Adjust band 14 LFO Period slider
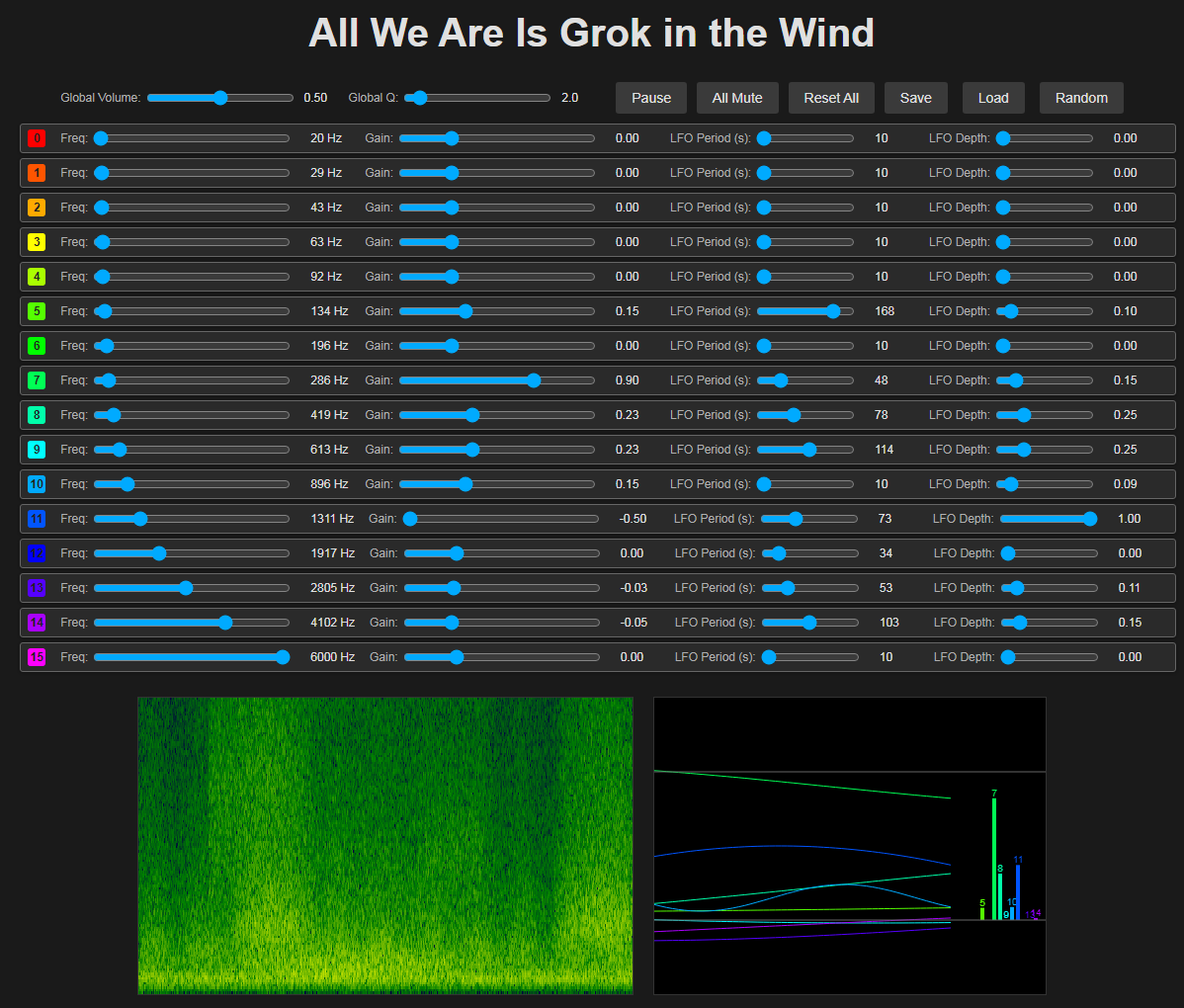 810,623
